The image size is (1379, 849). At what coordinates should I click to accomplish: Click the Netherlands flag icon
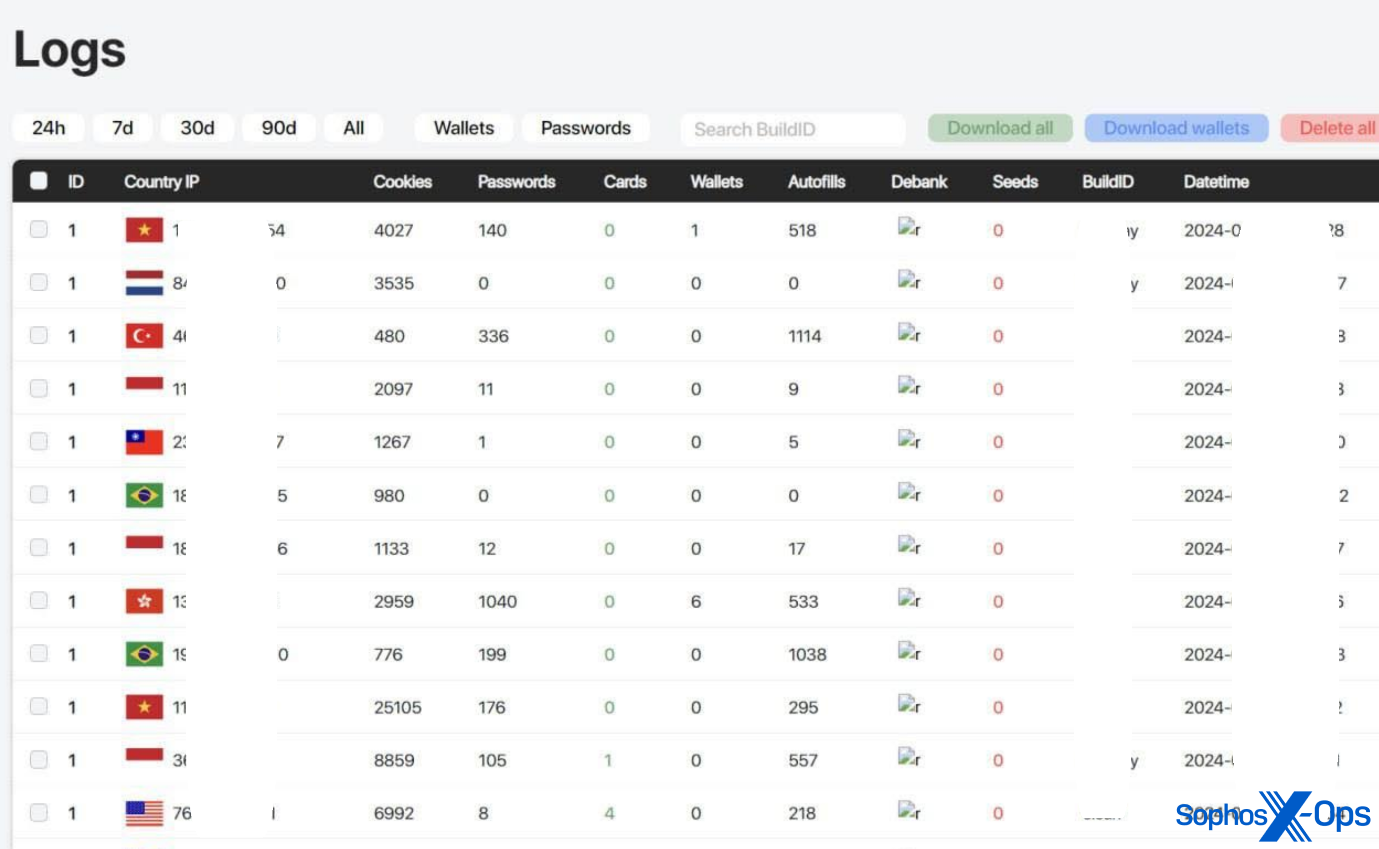pos(144,283)
